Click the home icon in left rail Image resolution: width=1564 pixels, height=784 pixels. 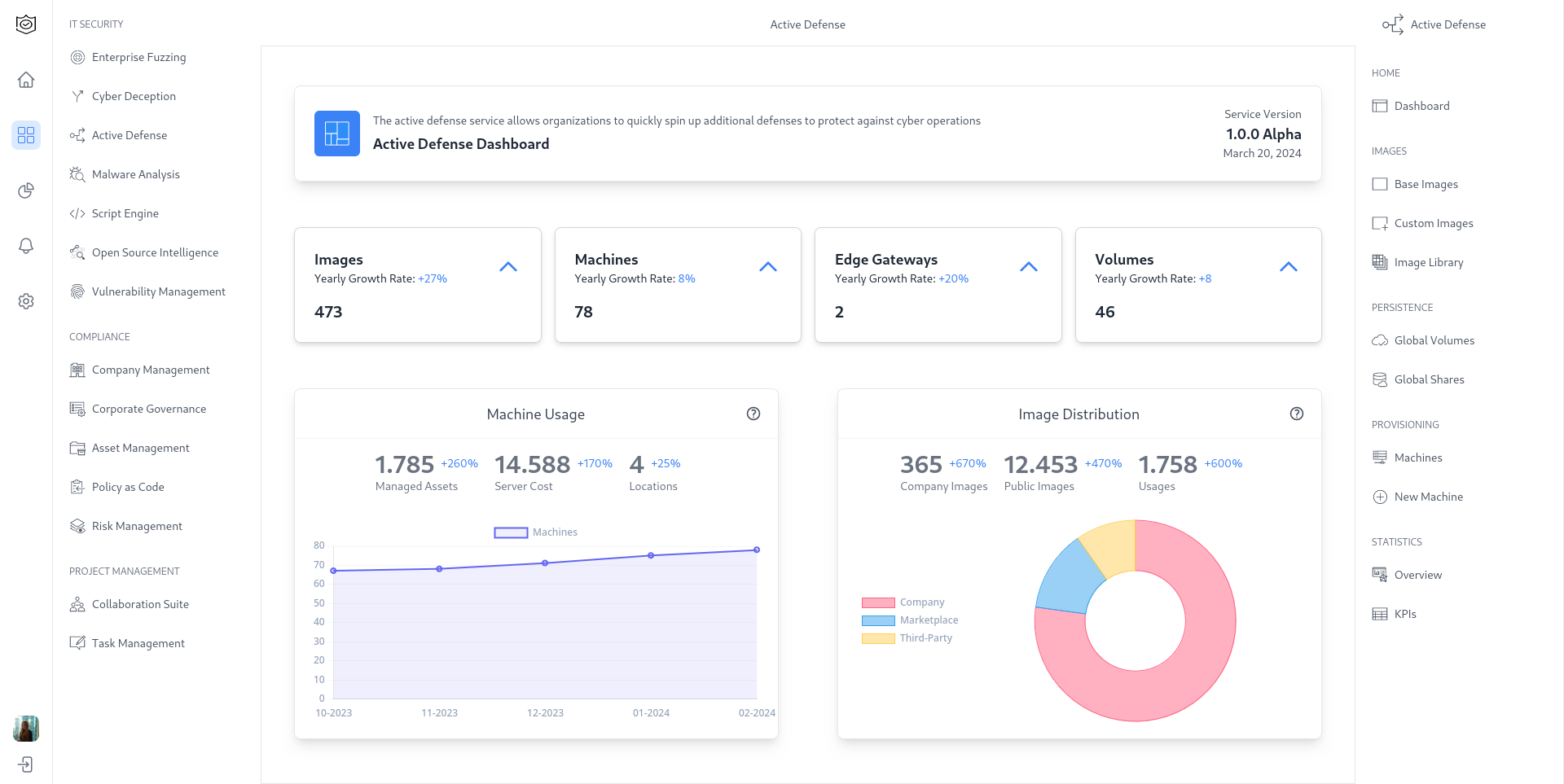[x=26, y=80]
